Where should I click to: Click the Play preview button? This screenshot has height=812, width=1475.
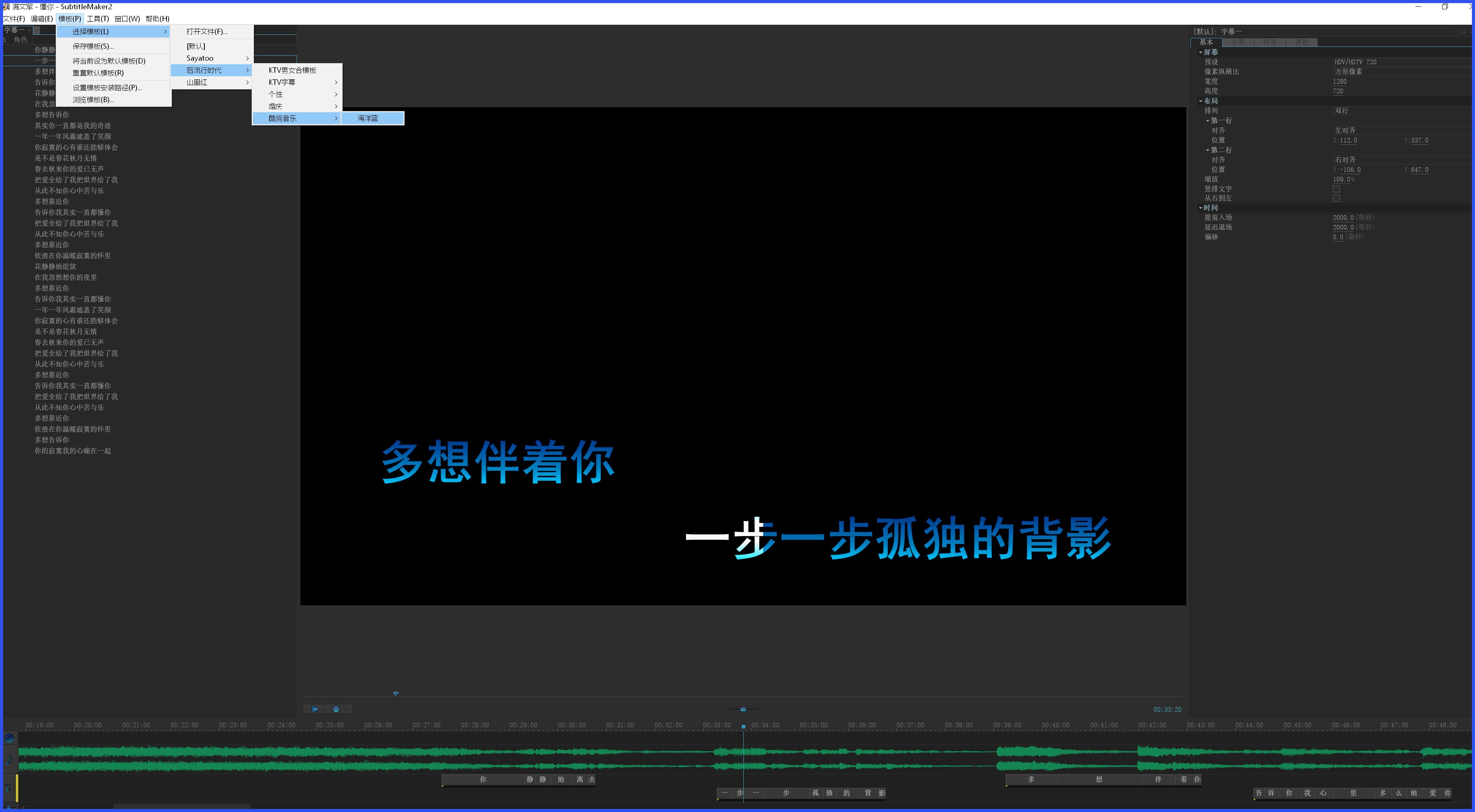(x=316, y=709)
